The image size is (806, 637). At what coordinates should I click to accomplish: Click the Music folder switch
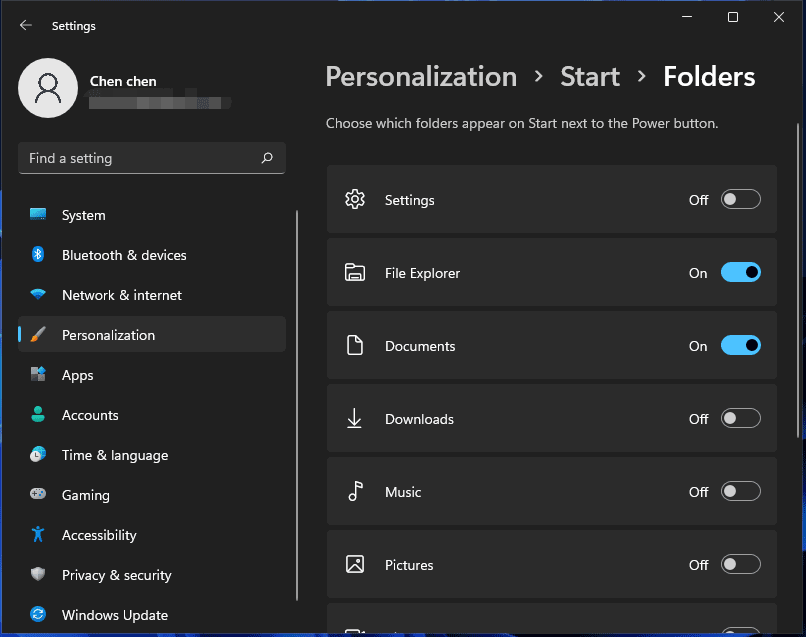(x=740, y=491)
